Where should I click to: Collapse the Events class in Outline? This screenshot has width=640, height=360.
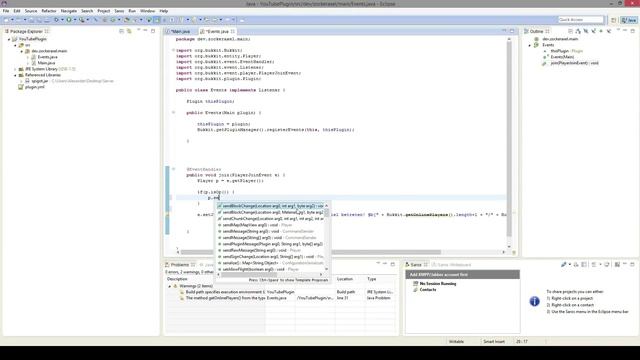click(x=530, y=45)
